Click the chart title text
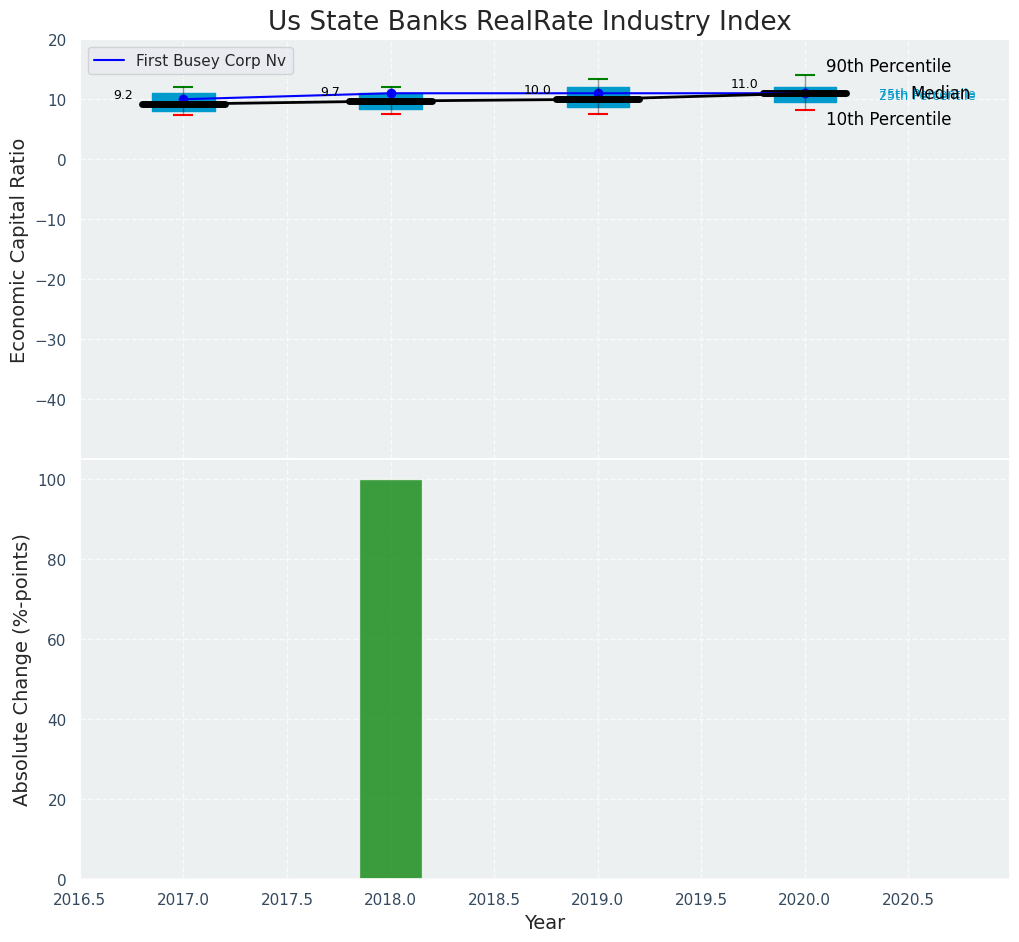The height and width of the screenshot is (942, 1019). [x=529, y=22]
